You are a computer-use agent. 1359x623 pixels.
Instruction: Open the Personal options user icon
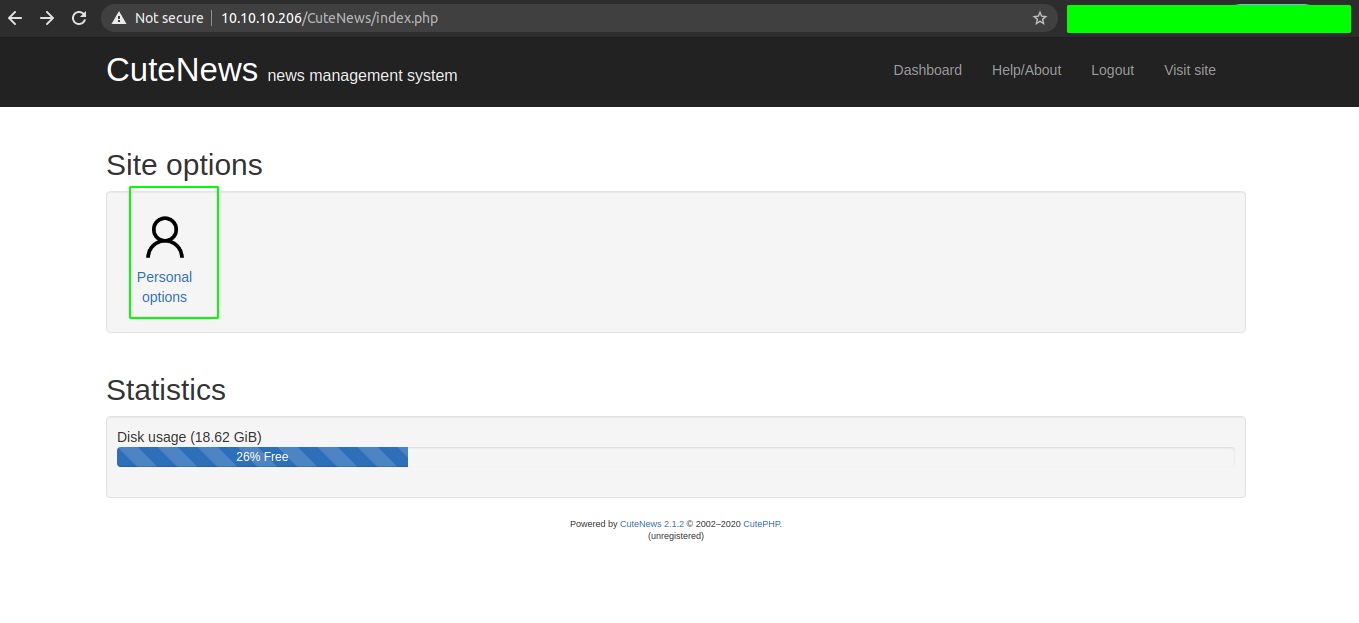[165, 238]
